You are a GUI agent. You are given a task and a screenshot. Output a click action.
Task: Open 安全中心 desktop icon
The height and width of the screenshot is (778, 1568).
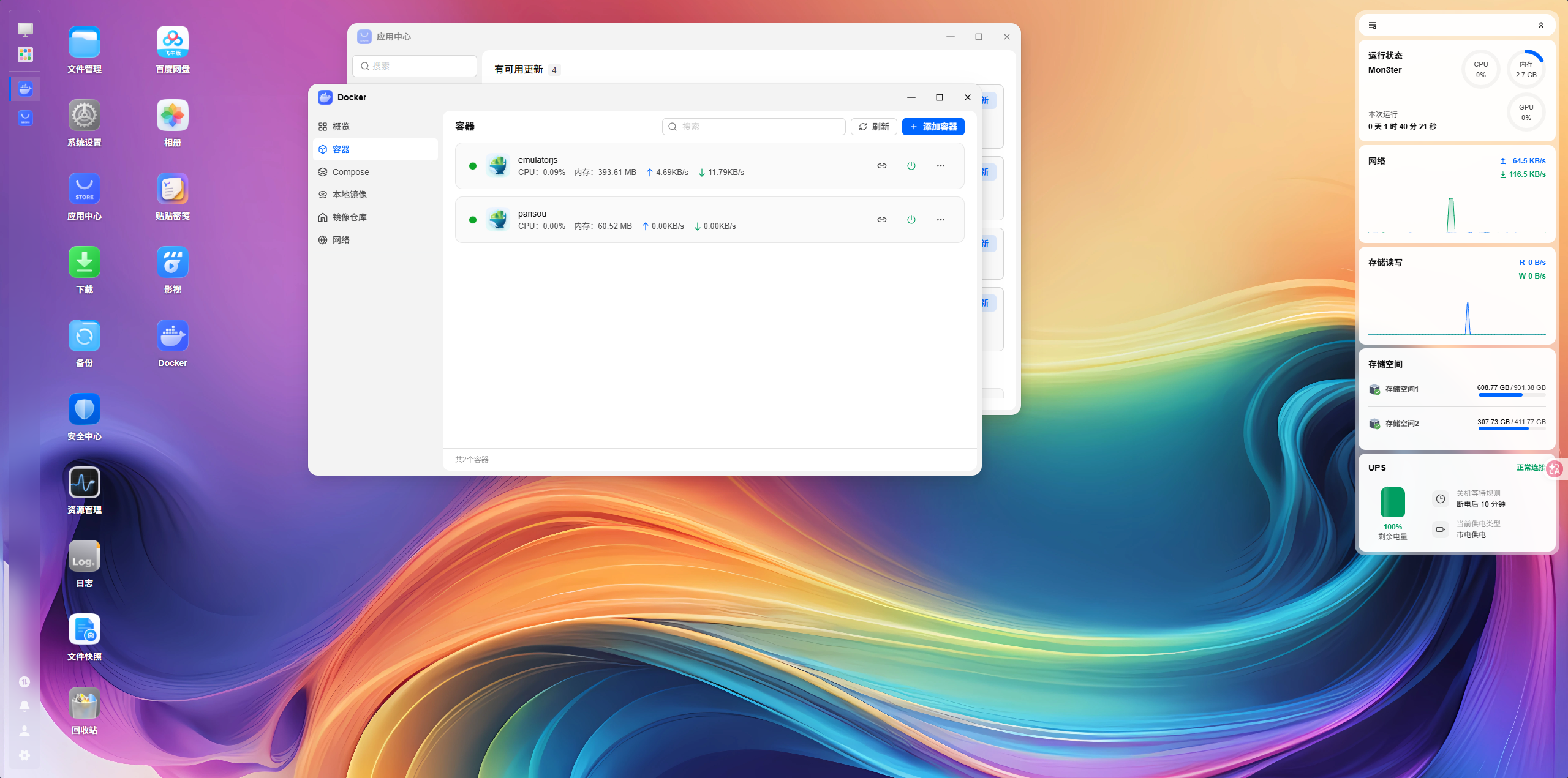(x=85, y=417)
